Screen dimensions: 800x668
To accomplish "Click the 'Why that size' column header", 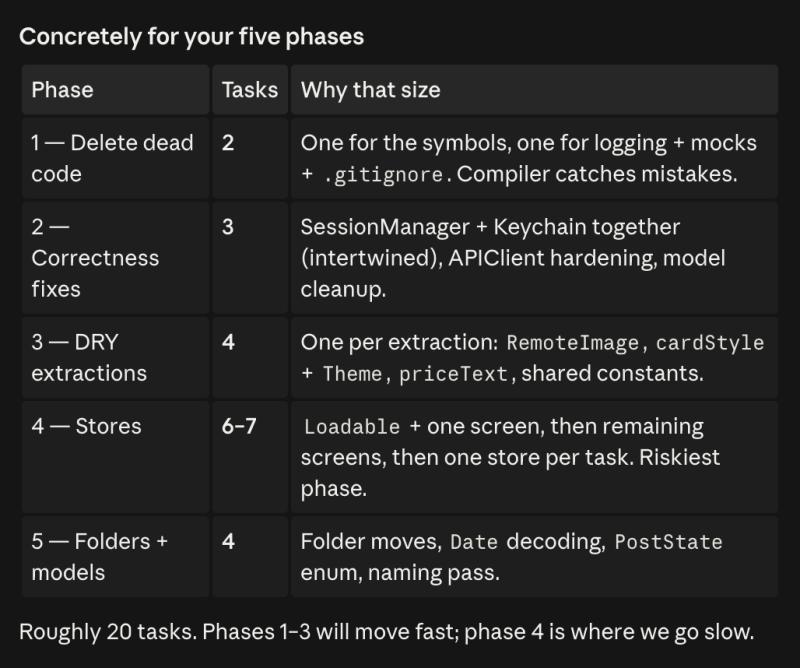I will click(534, 90).
